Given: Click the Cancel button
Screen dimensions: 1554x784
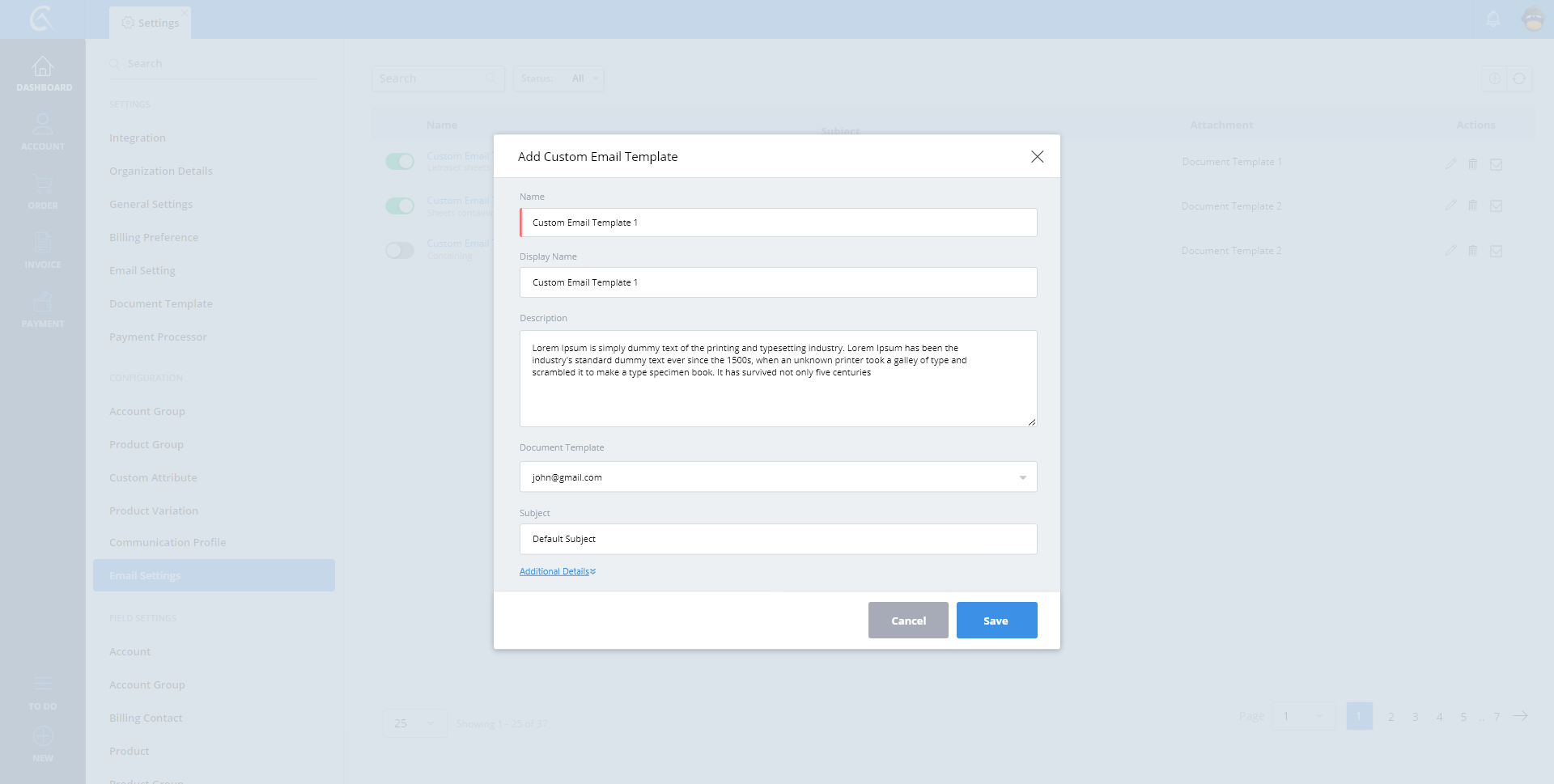Looking at the screenshot, I should point(908,621).
